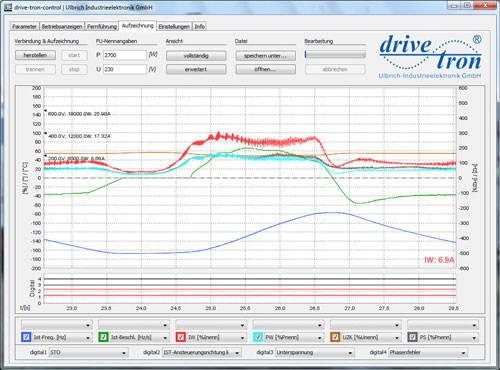
Task: Toggle the blue Ist-Freq. [Hz] checkbox
Action: tap(26, 337)
